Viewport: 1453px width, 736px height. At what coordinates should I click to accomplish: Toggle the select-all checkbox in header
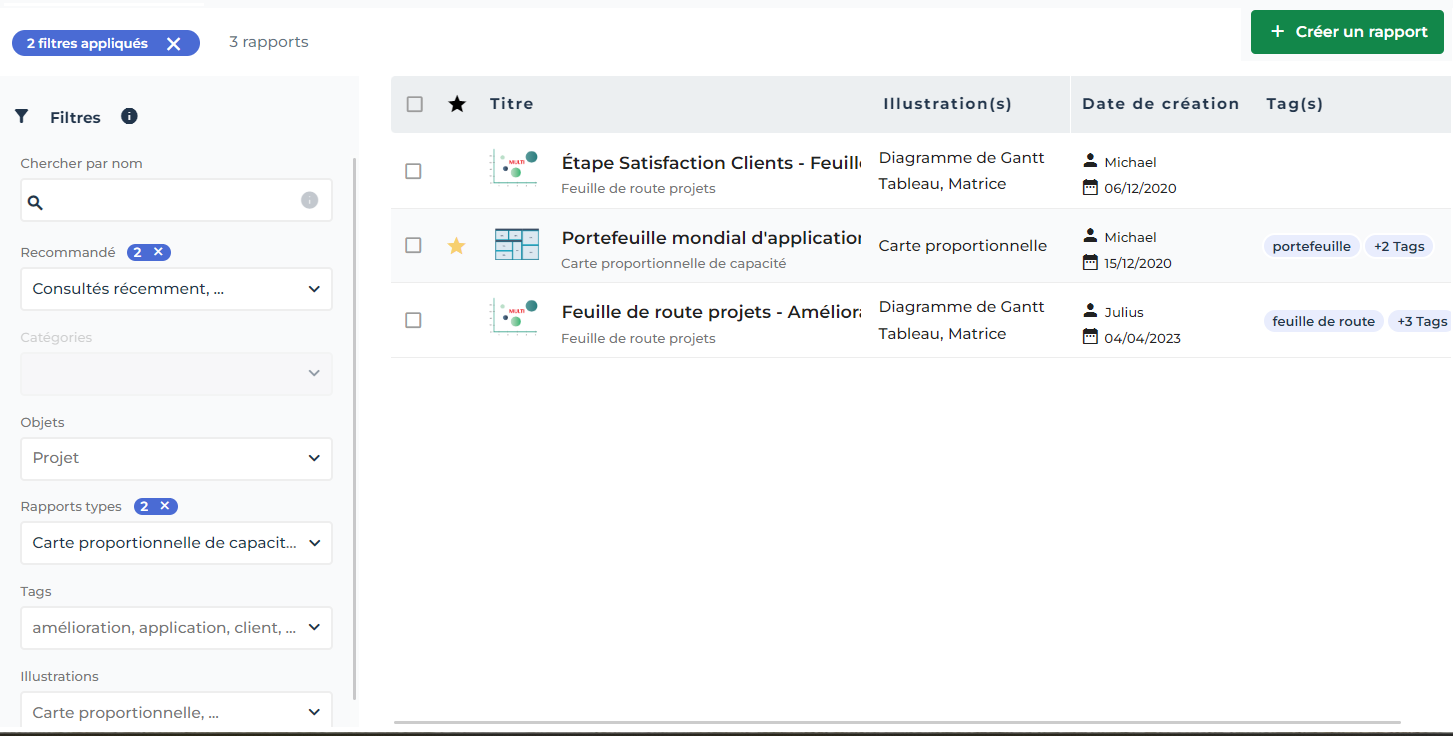[x=415, y=104]
